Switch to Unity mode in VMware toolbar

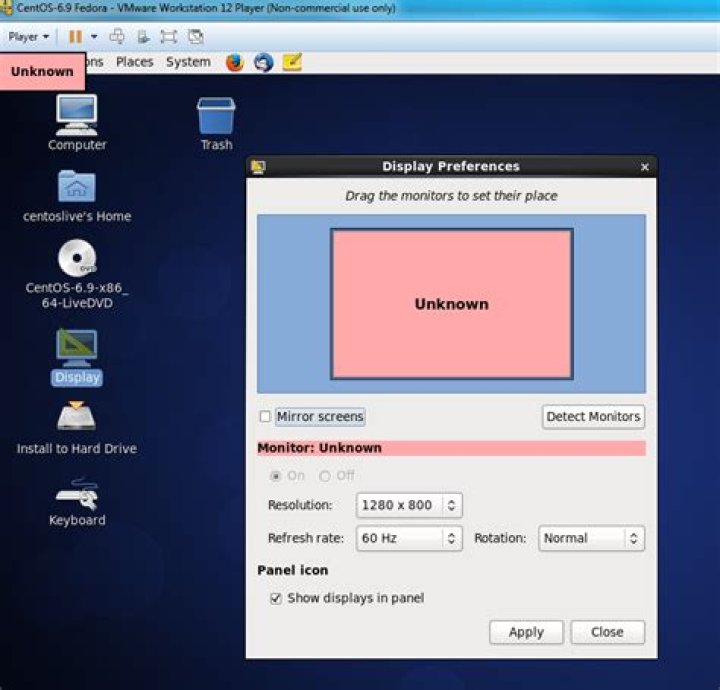tap(196, 37)
